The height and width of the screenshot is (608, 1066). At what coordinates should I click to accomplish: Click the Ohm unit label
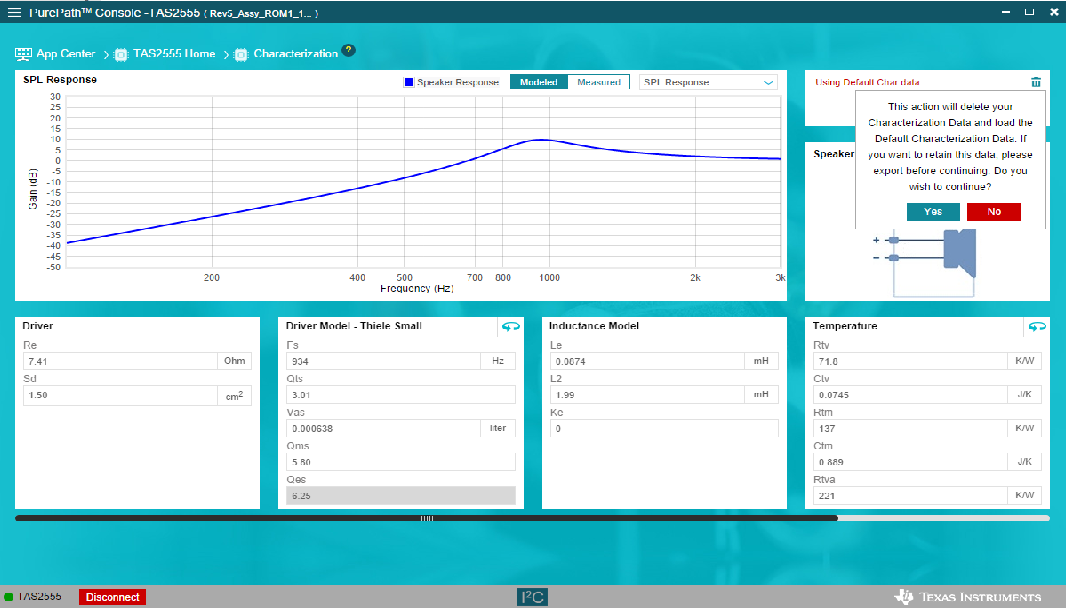235,361
